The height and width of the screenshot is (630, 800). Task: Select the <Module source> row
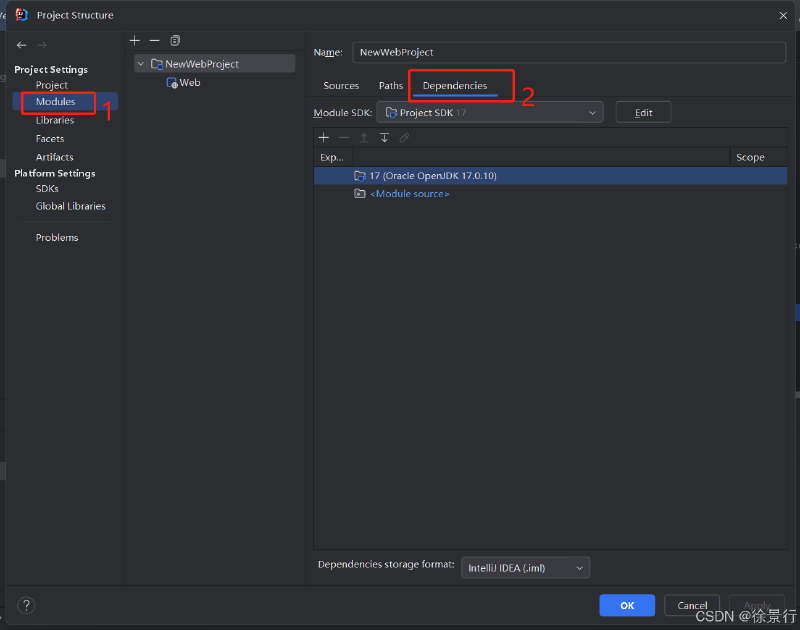[x=551, y=194]
